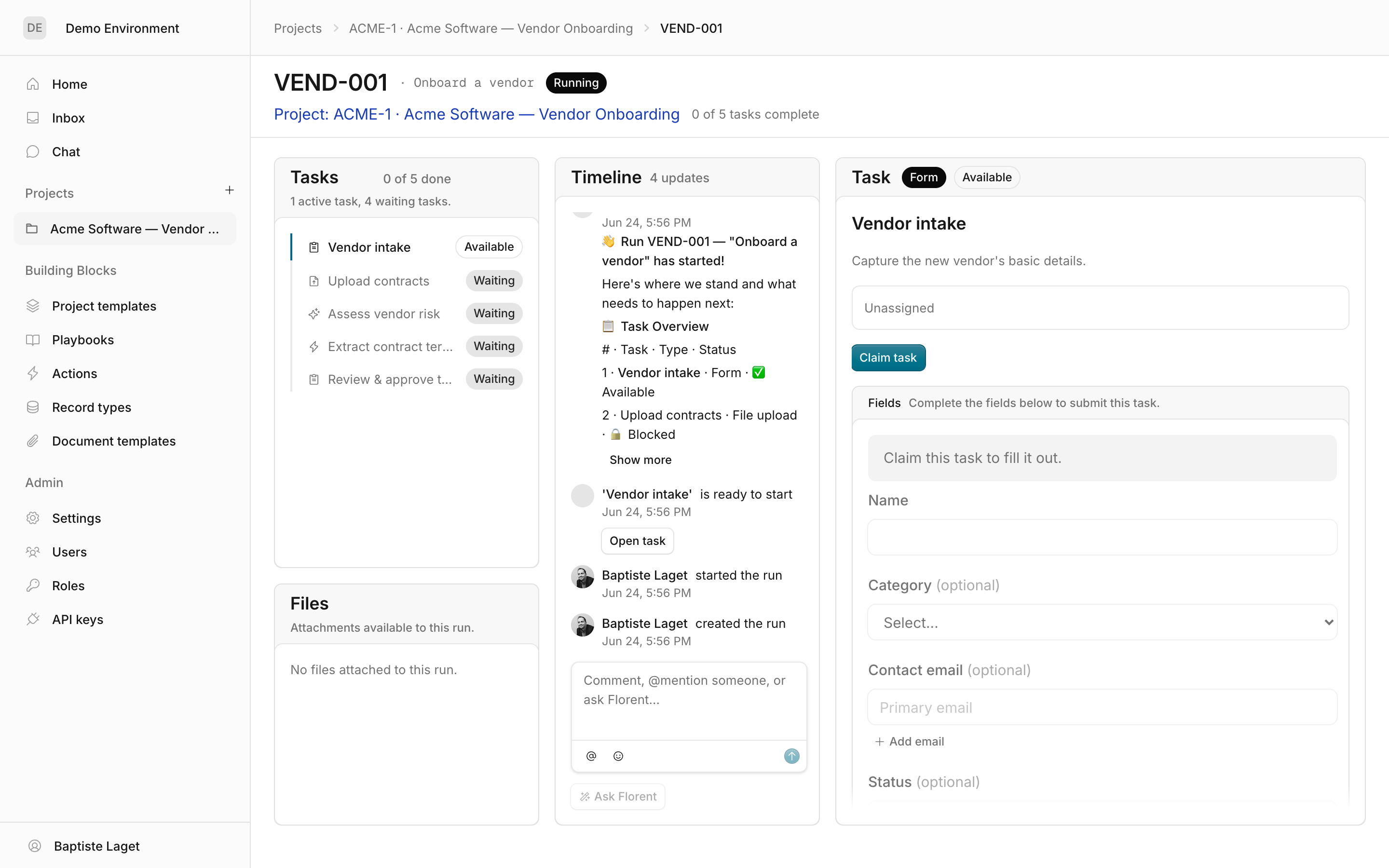This screenshot has width=1389, height=868.
Task: Click the Actions lightning bolt icon
Action: 33,374
